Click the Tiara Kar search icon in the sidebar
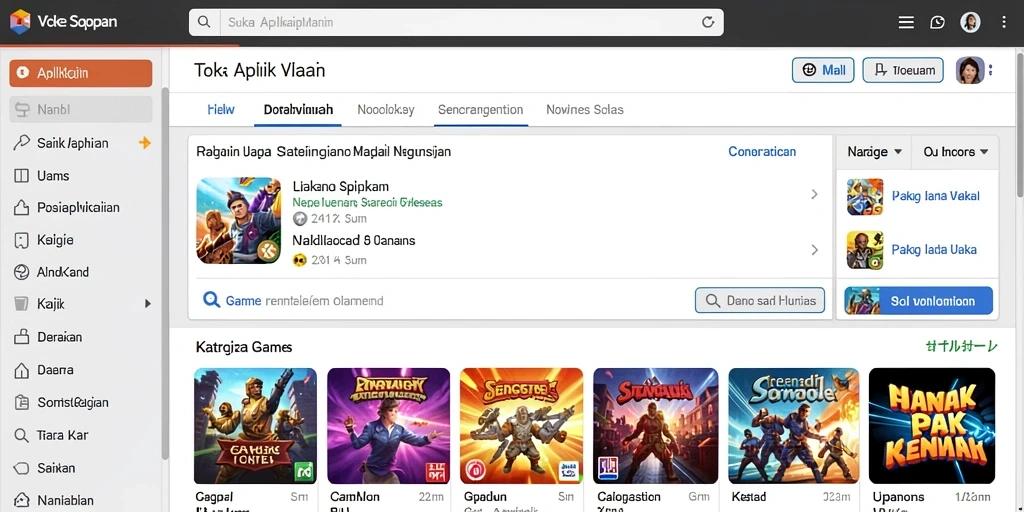The image size is (1024, 512). pyautogui.click(x=21, y=435)
